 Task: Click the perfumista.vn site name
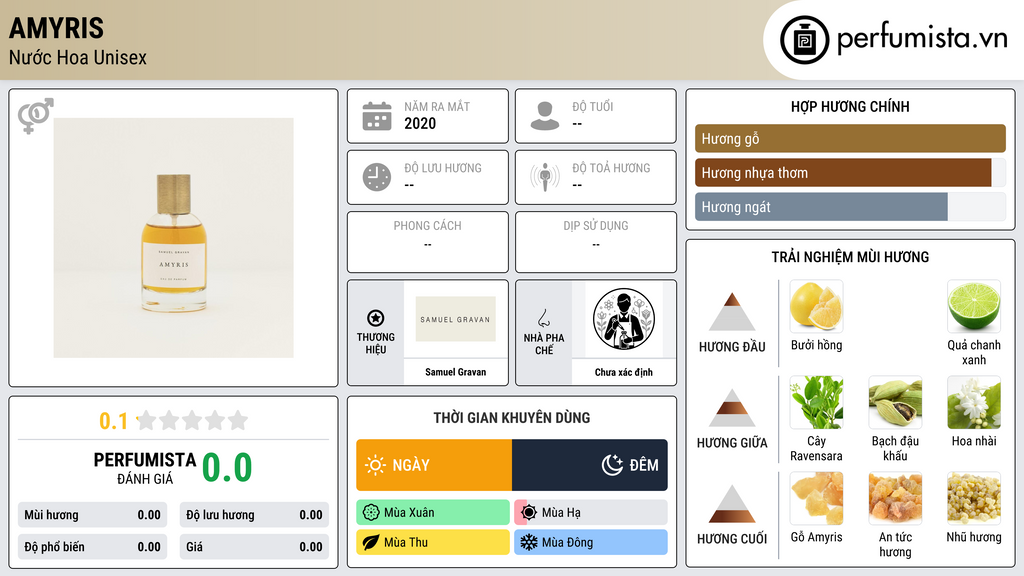(x=922, y=39)
